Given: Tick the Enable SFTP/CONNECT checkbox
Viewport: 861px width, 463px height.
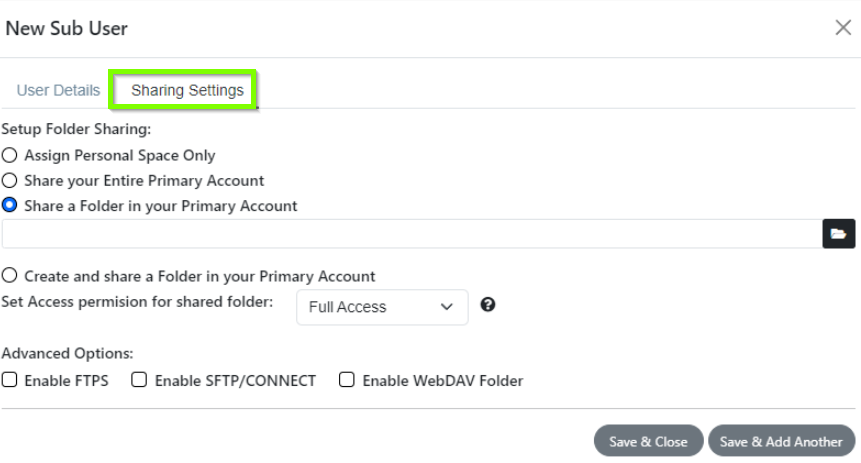Looking at the screenshot, I should (x=139, y=380).
